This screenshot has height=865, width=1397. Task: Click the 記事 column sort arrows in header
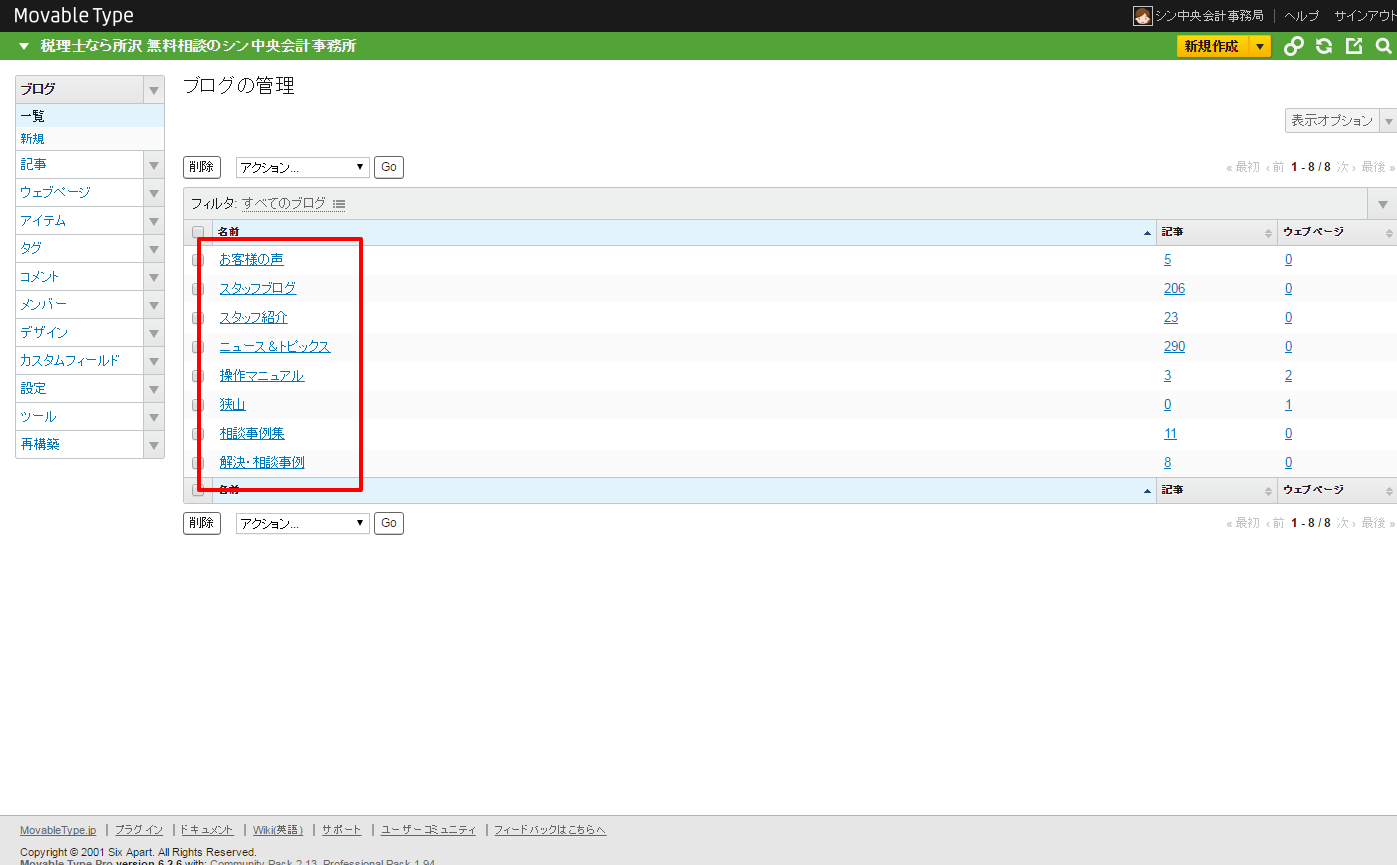click(1269, 233)
